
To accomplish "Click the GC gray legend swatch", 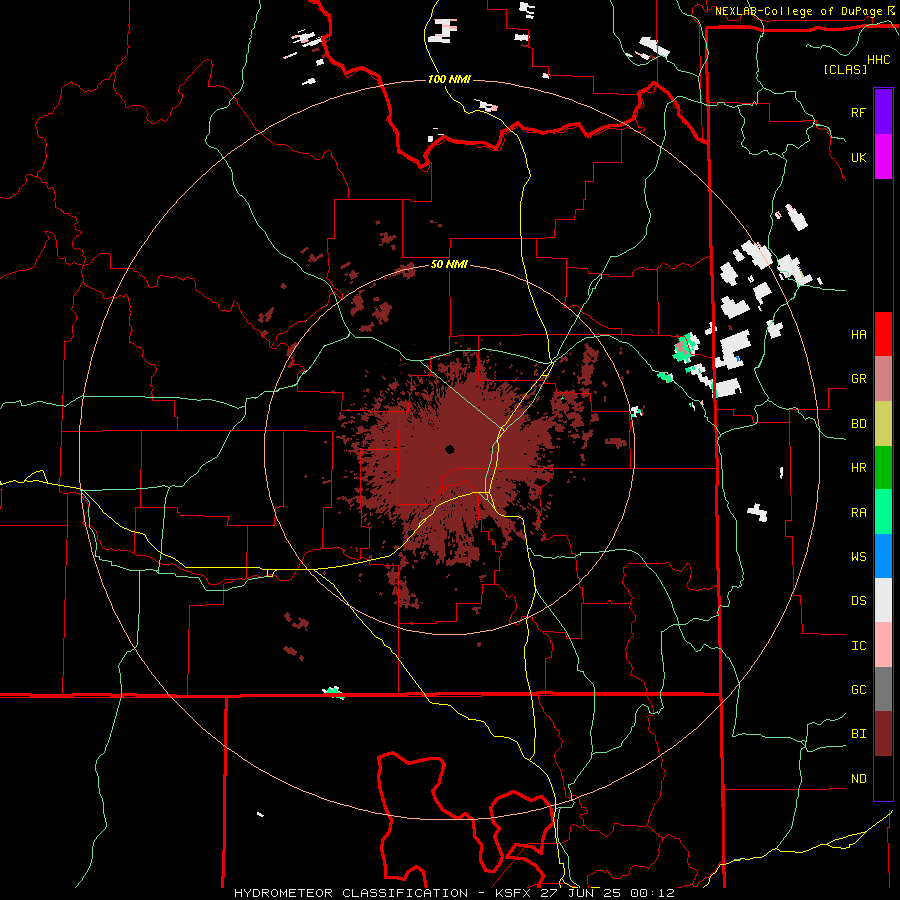I will 883,689.
